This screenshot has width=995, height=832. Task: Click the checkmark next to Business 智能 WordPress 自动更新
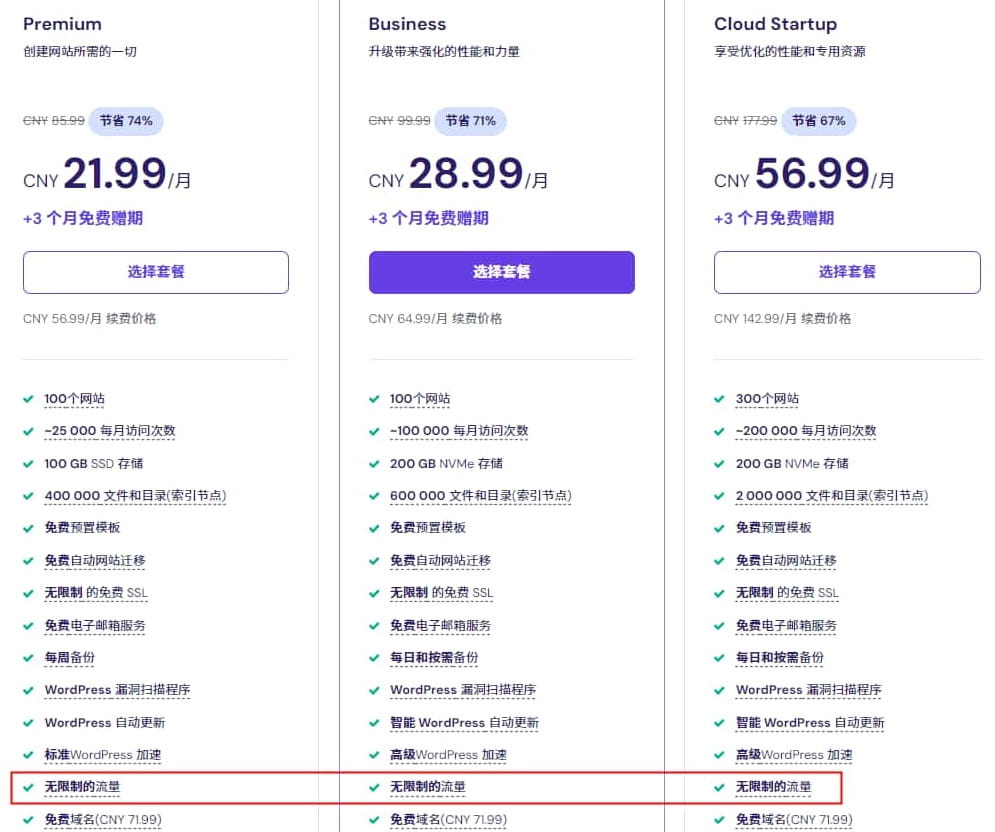point(374,723)
